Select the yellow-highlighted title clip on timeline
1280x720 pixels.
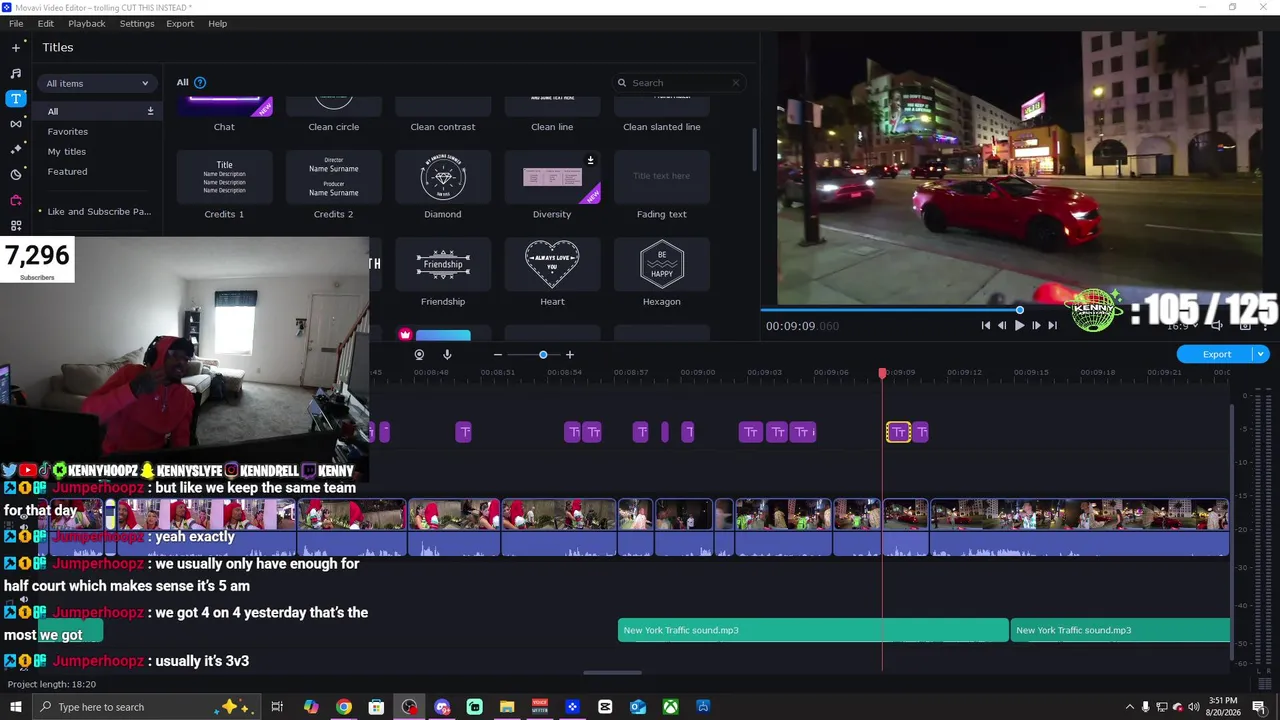898,432
